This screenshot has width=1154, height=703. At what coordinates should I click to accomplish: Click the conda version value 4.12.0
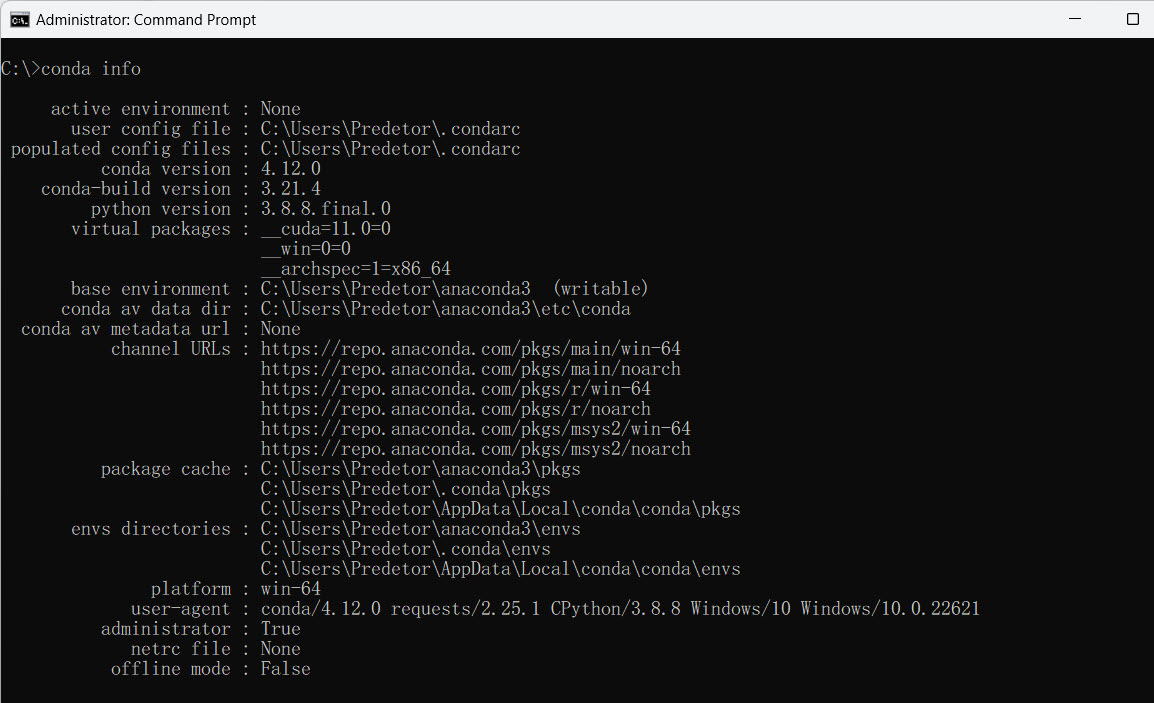coord(291,169)
